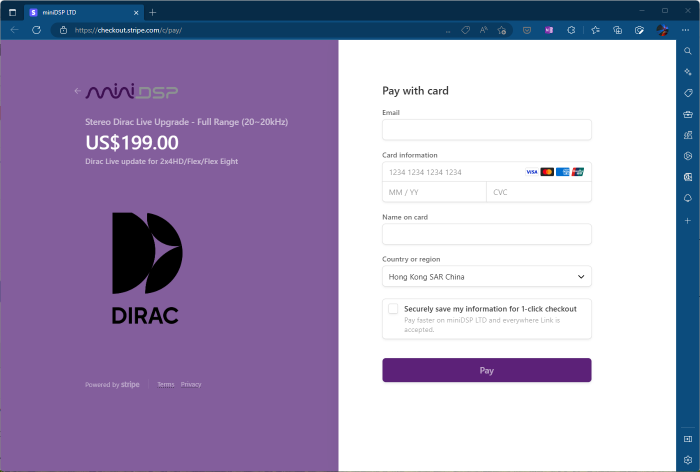Screen dimensions: 700x472
Task: View site information lock icon
Action: point(63,30)
